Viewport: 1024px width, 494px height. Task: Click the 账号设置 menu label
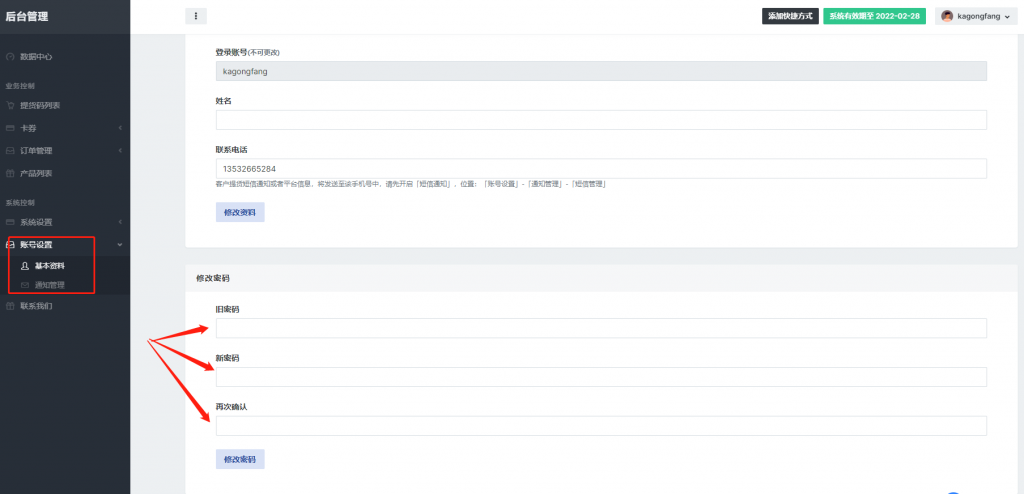point(36,244)
